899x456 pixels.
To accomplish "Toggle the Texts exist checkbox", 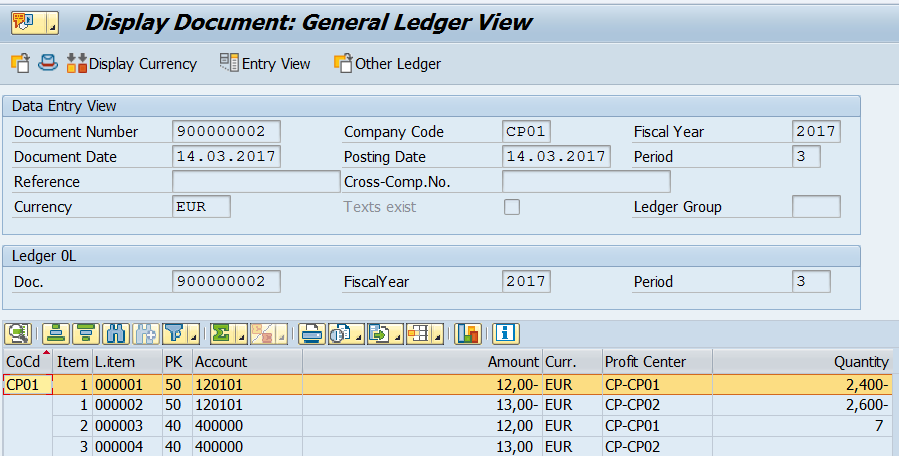I will (512, 206).
